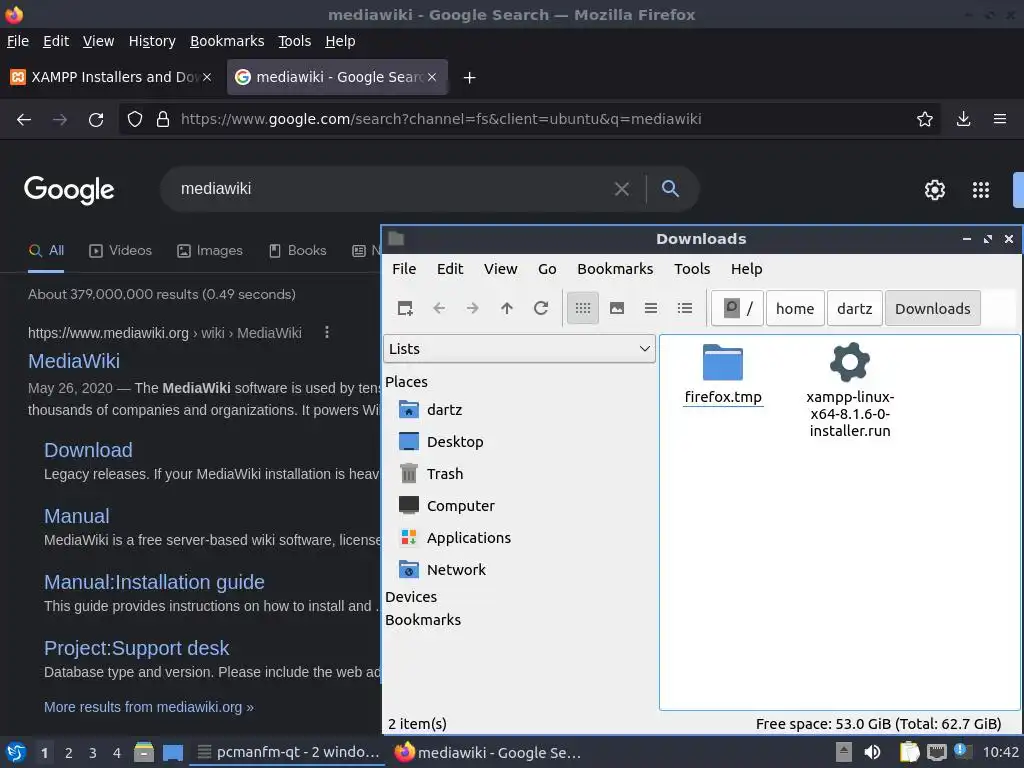
Task: Switch to virtual desktop 2
Action: [69, 753]
